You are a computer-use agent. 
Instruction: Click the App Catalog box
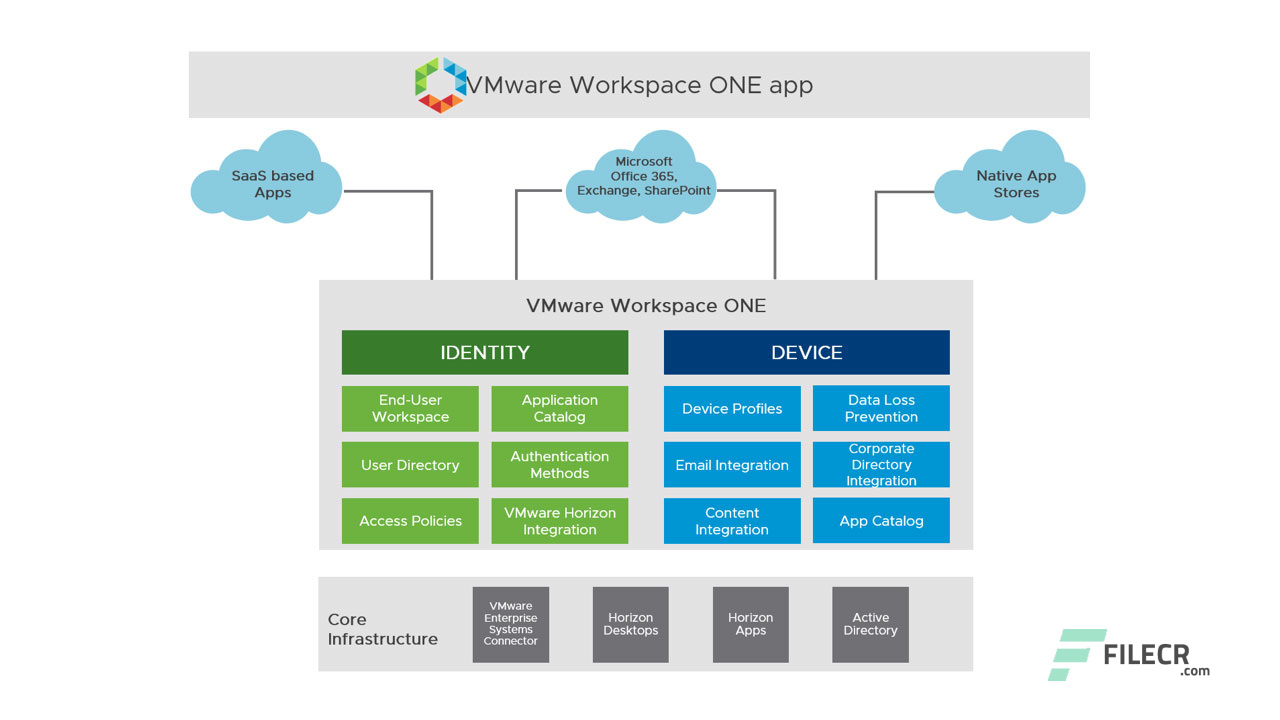[881, 521]
